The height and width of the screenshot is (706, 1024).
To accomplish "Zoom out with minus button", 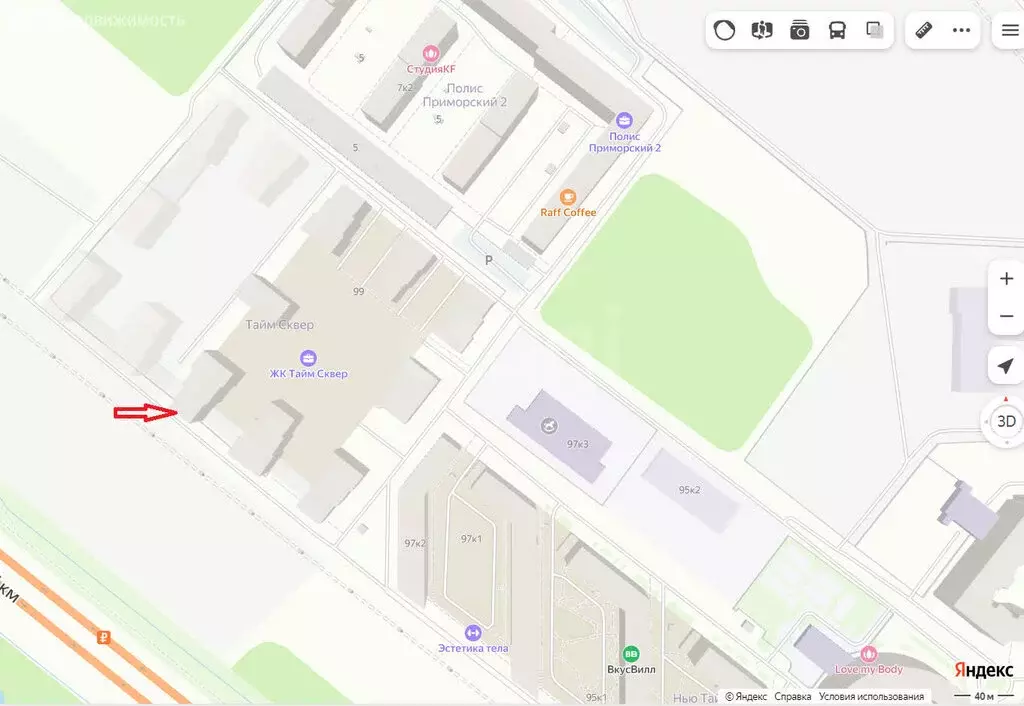I will (x=1006, y=316).
